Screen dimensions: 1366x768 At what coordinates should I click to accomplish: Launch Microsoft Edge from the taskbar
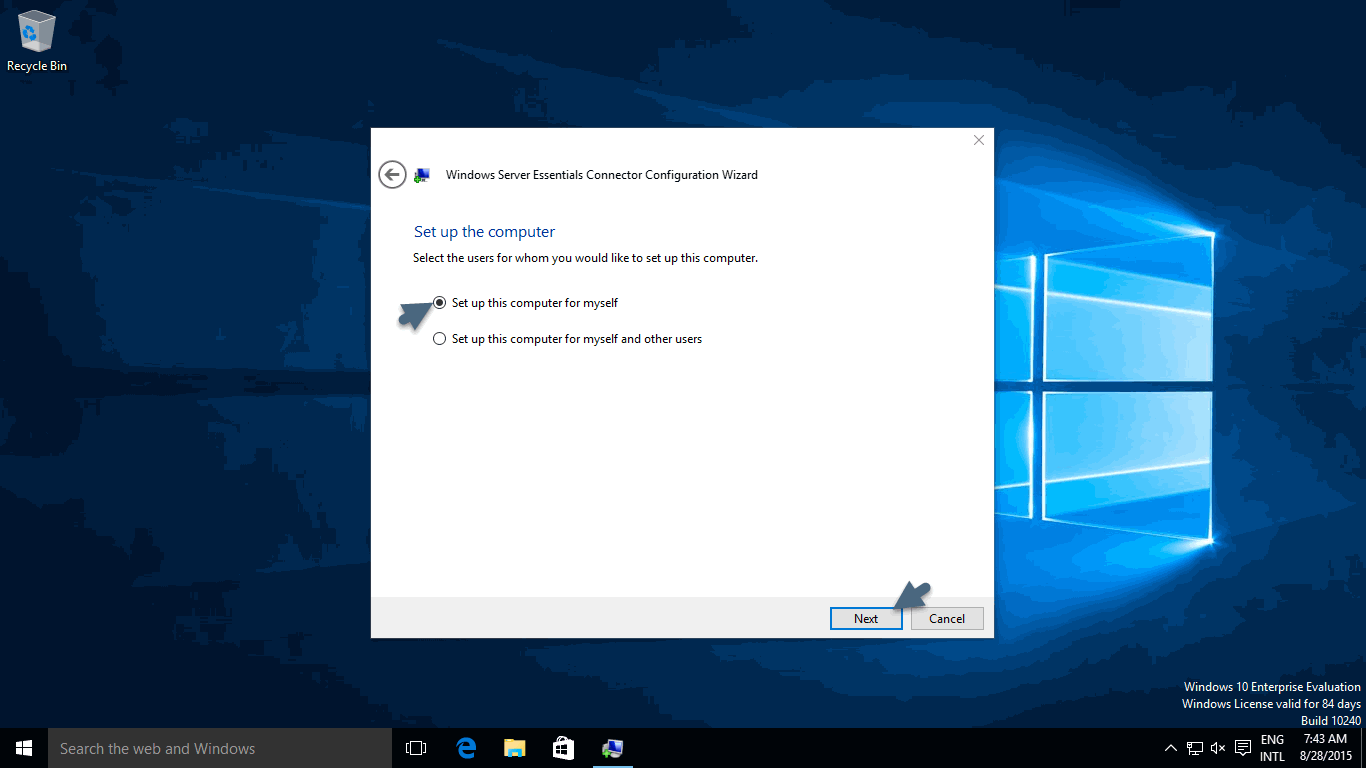click(466, 748)
